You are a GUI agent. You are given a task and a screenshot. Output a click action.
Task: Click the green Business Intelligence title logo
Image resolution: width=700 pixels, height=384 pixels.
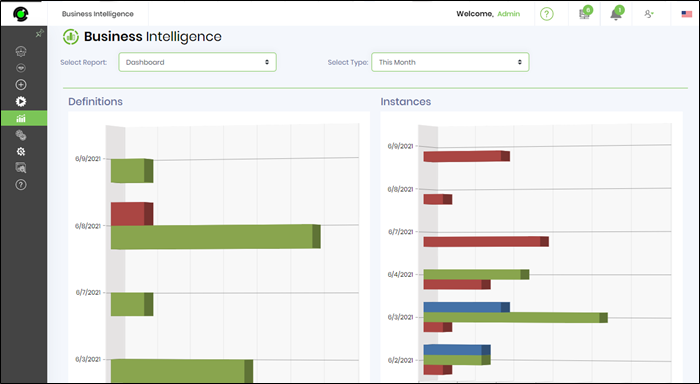pos(71,37)
